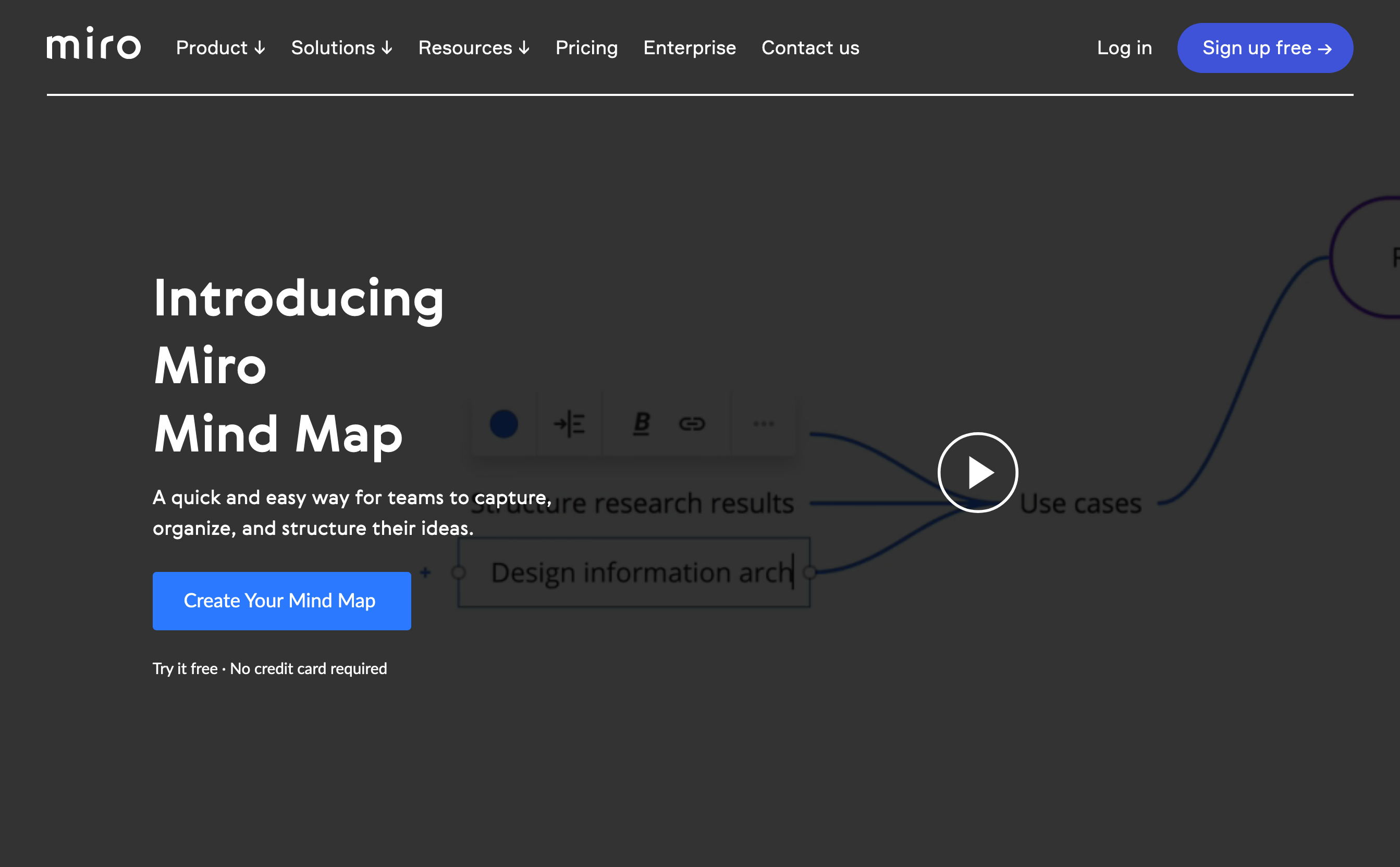Expand the Product dropdown menu
This screenshot has height=867, width=1400.
coord(220,47)
